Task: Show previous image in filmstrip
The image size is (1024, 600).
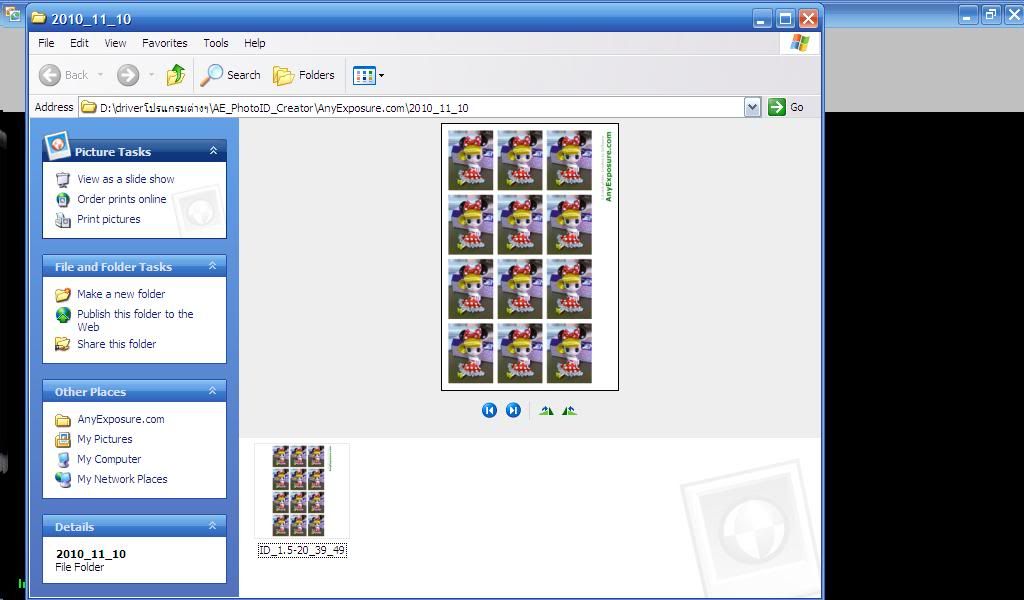Action: click(489, 410)
